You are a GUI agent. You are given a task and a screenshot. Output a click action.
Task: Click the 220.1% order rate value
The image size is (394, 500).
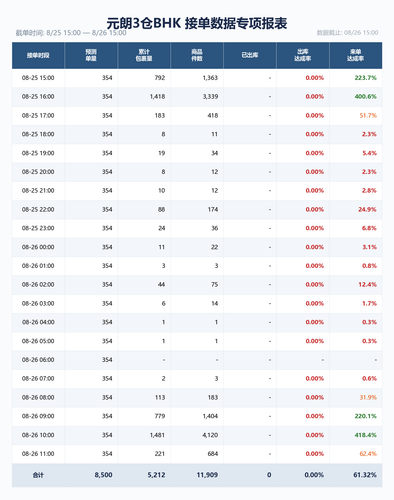tap(366, 416)
